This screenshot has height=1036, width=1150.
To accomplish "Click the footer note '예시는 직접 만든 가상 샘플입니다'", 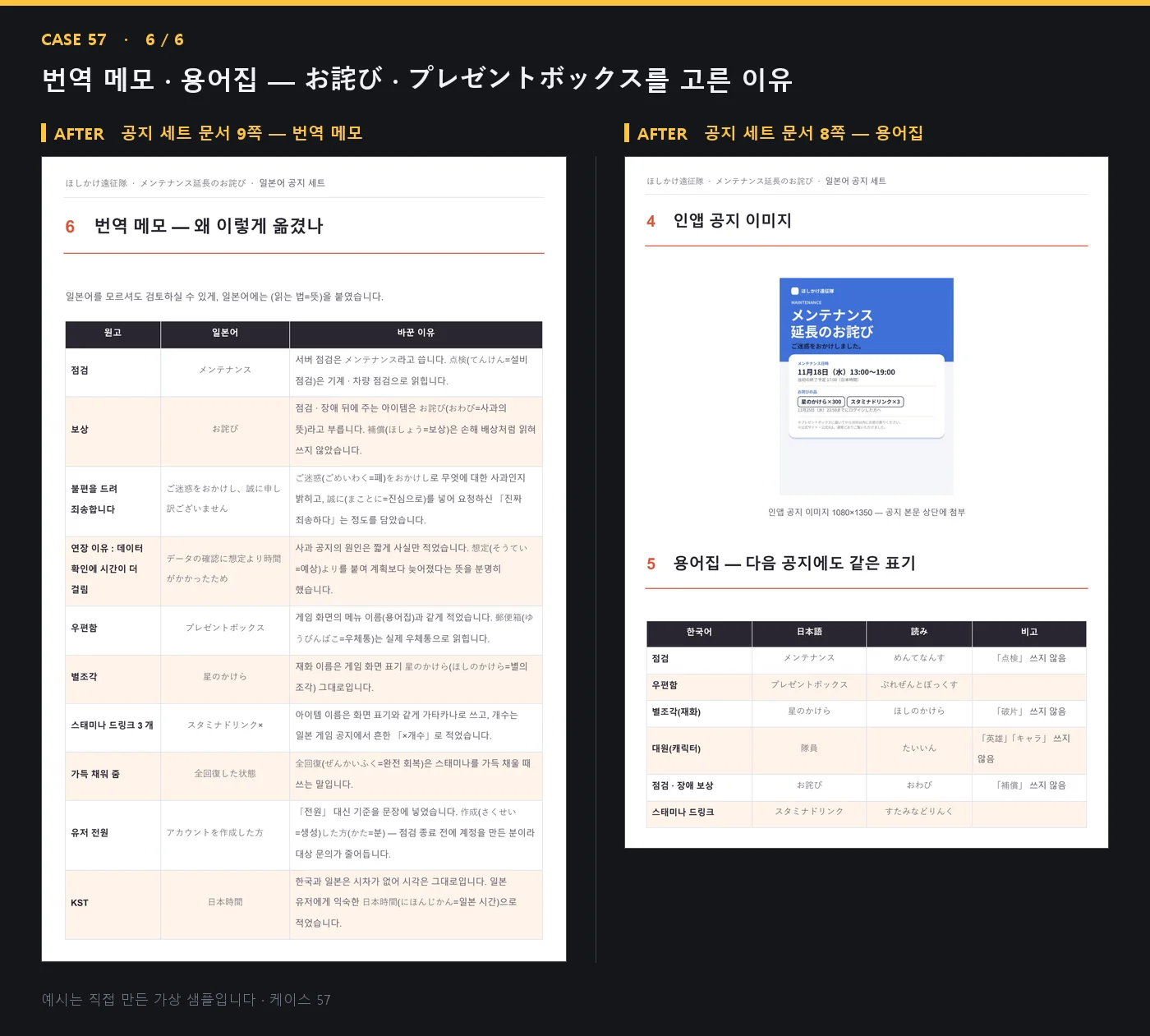I will point(149,1000).
